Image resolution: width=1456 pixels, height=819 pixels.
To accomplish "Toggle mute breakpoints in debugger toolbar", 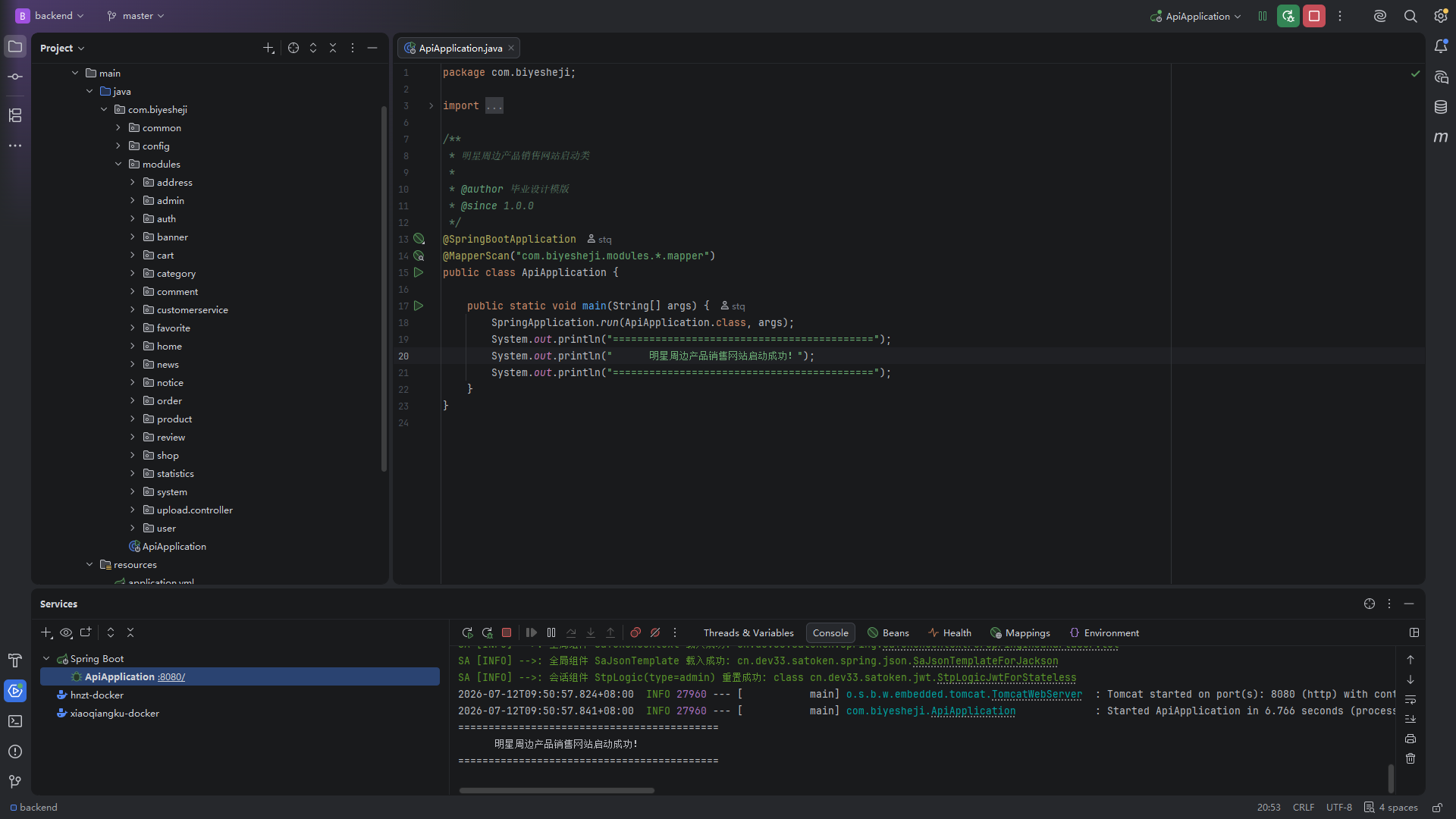I will point(655,632).
